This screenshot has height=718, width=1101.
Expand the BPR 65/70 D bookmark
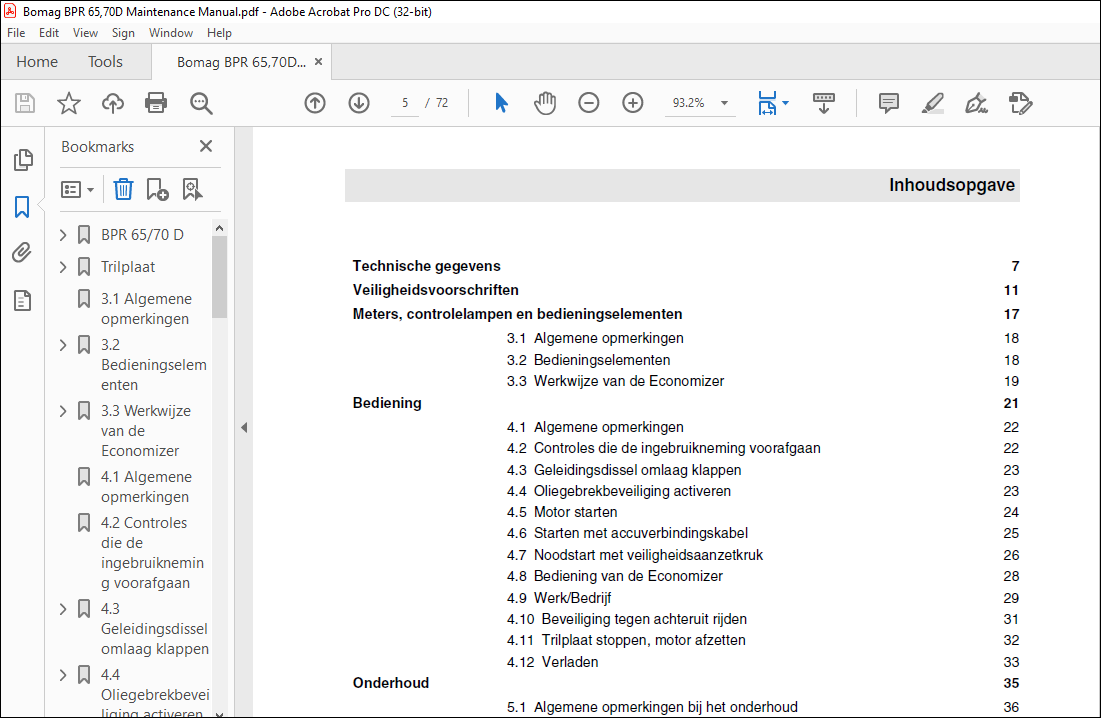(x=63, y=235)
